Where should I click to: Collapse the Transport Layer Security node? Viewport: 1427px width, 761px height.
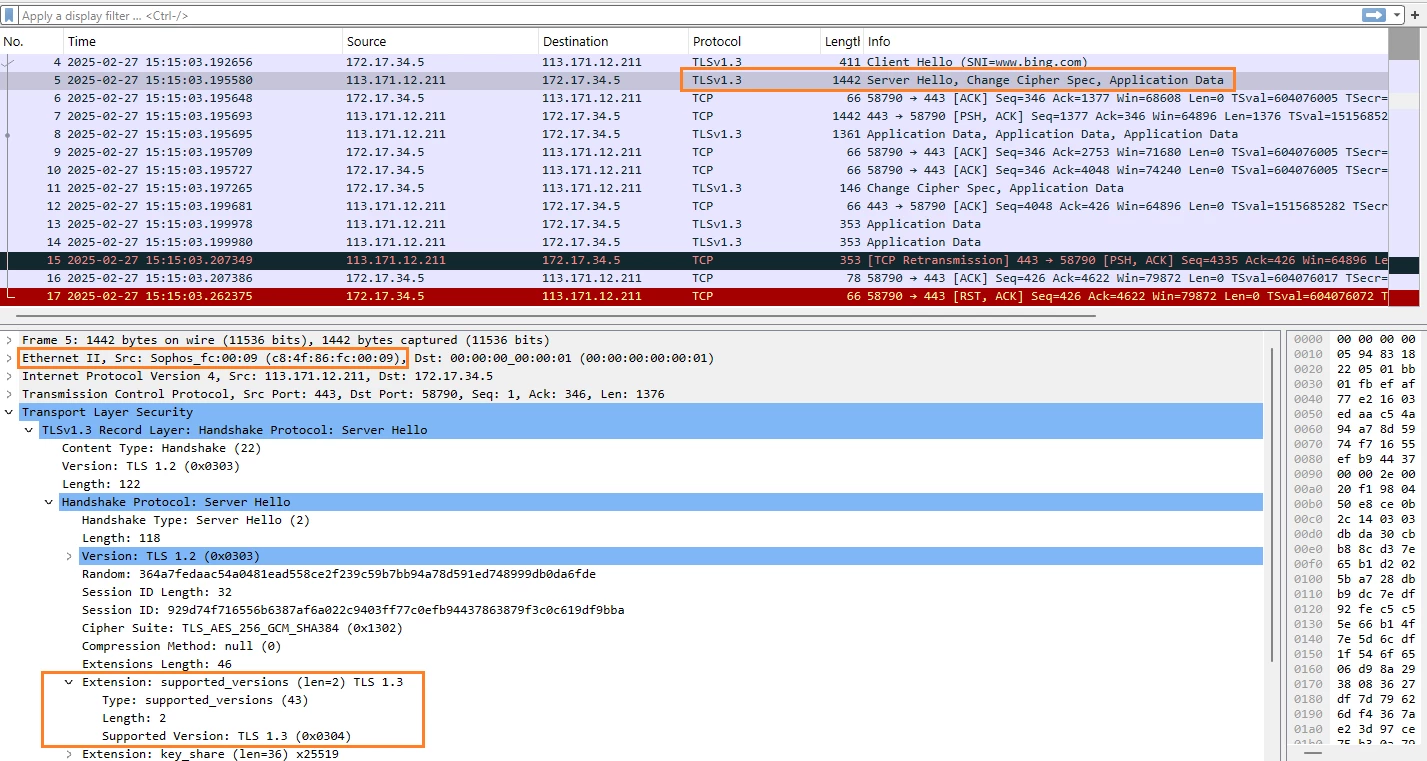pos(9,412)
